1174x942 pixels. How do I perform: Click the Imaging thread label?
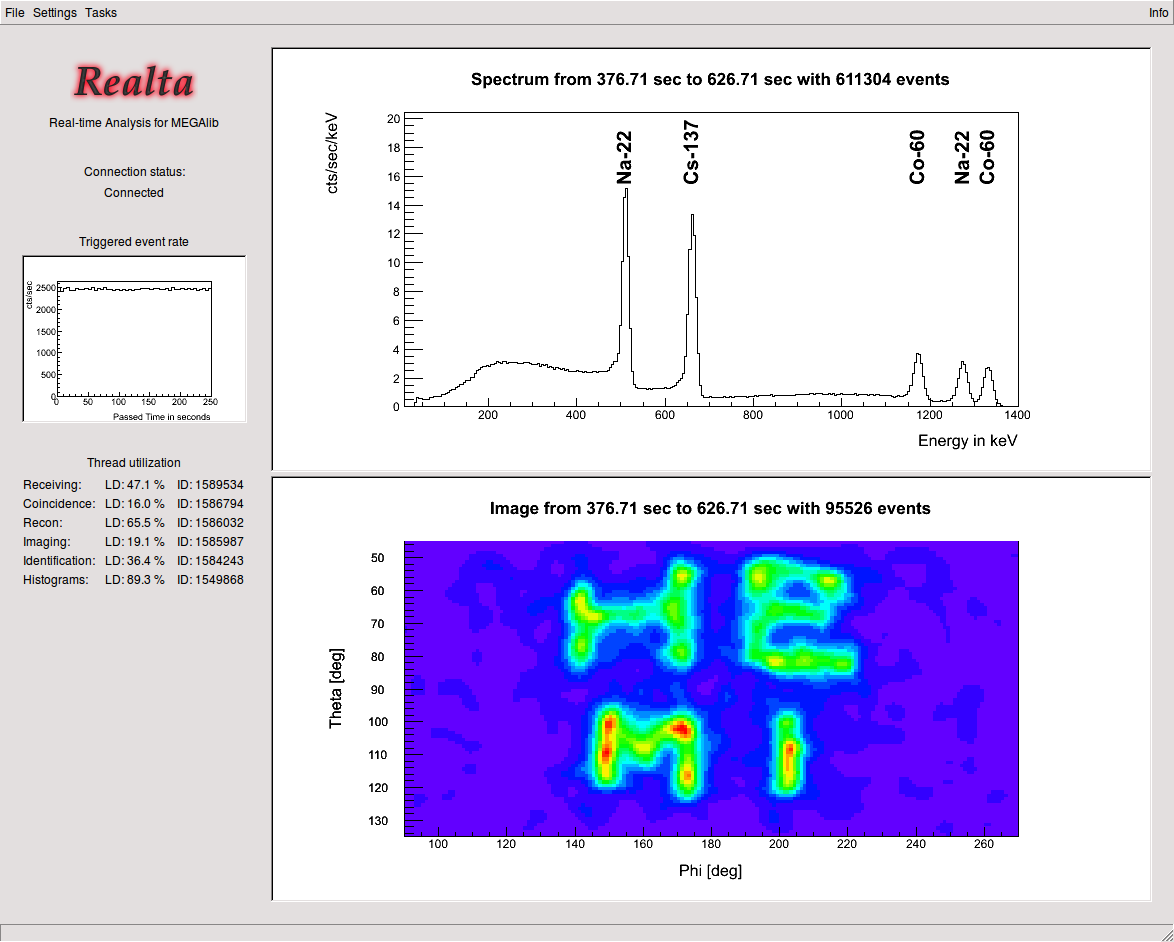pos(46,541)
